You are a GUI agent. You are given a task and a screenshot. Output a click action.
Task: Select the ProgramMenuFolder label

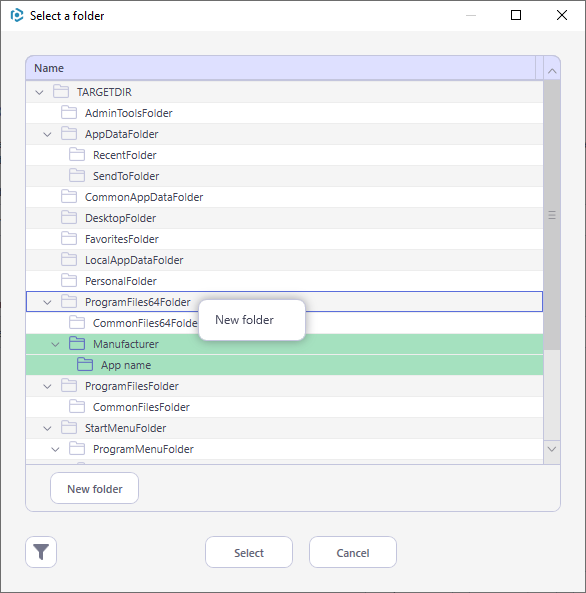click(143, 449)
